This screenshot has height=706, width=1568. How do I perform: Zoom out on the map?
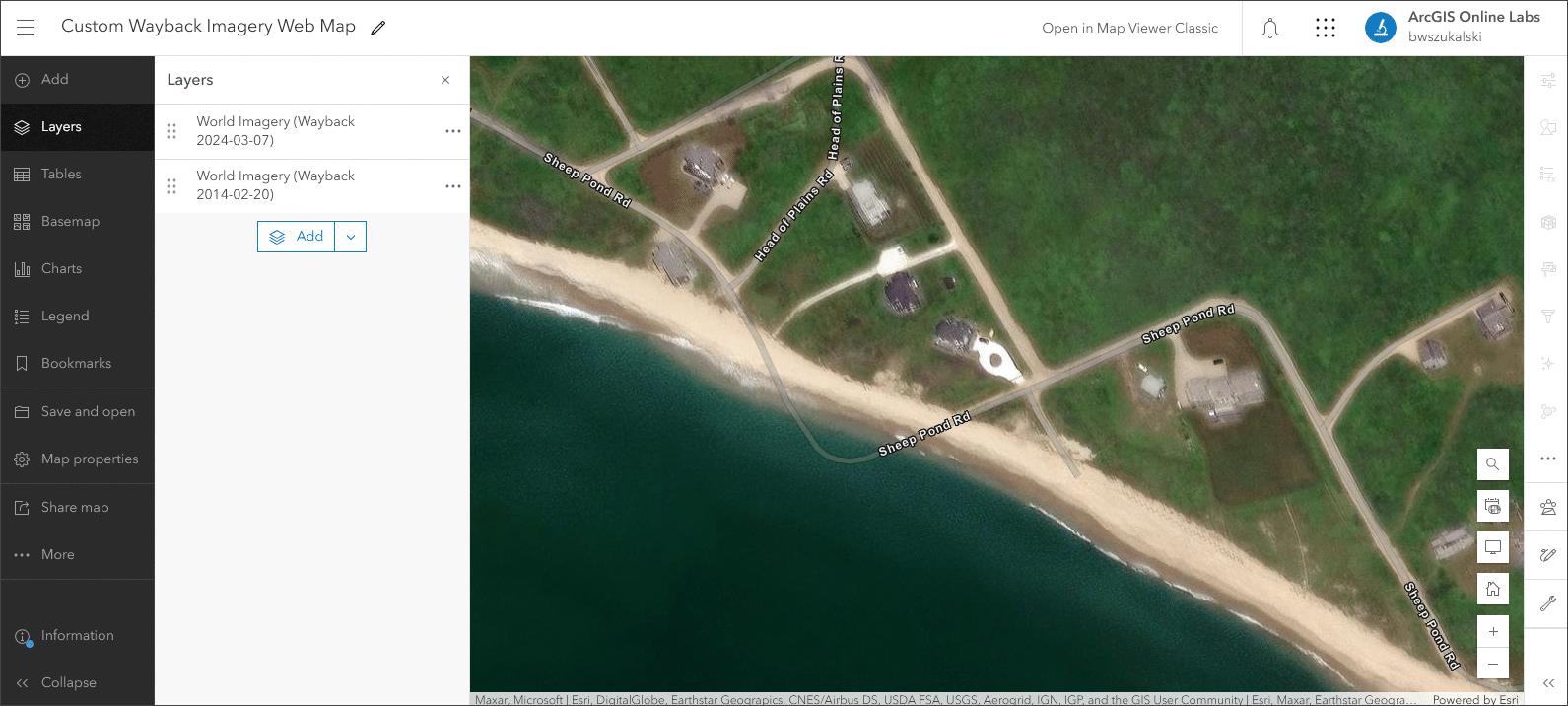point(1493,664)
